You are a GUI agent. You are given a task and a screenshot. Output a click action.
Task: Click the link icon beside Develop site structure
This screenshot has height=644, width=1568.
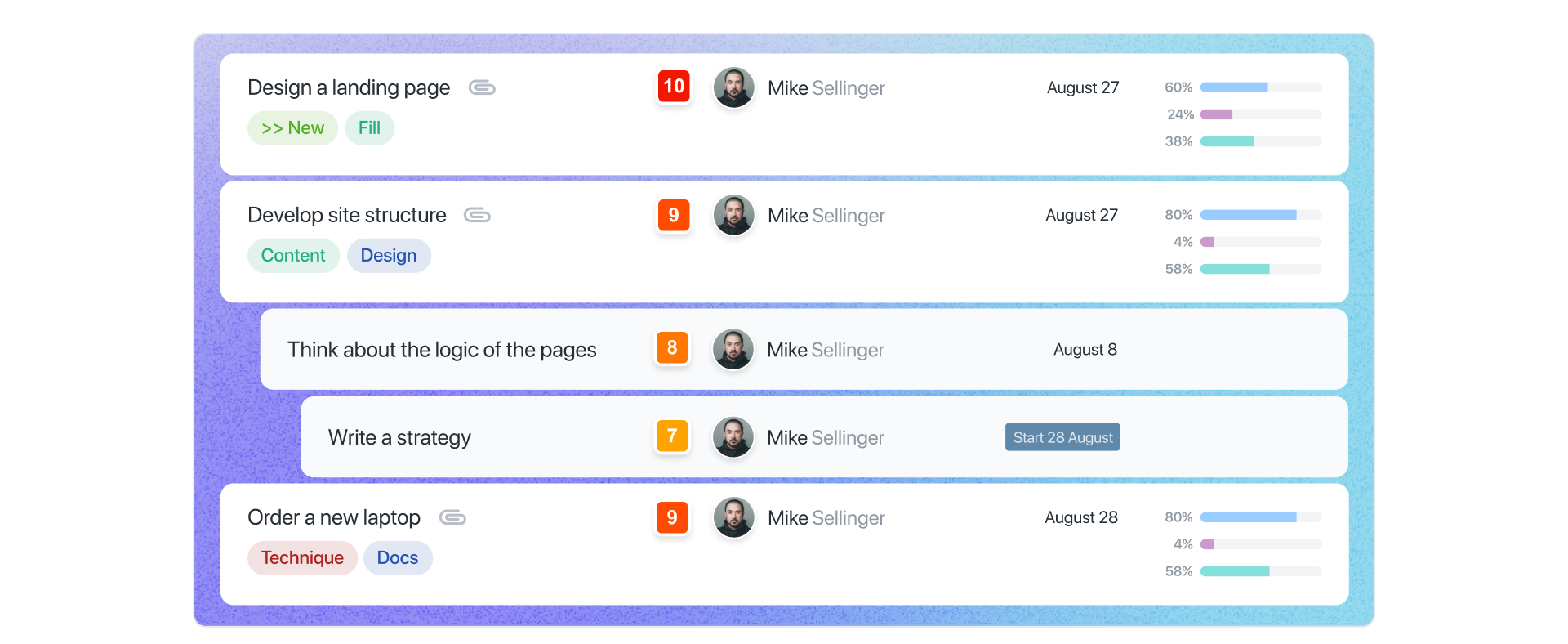coord(477,215)
